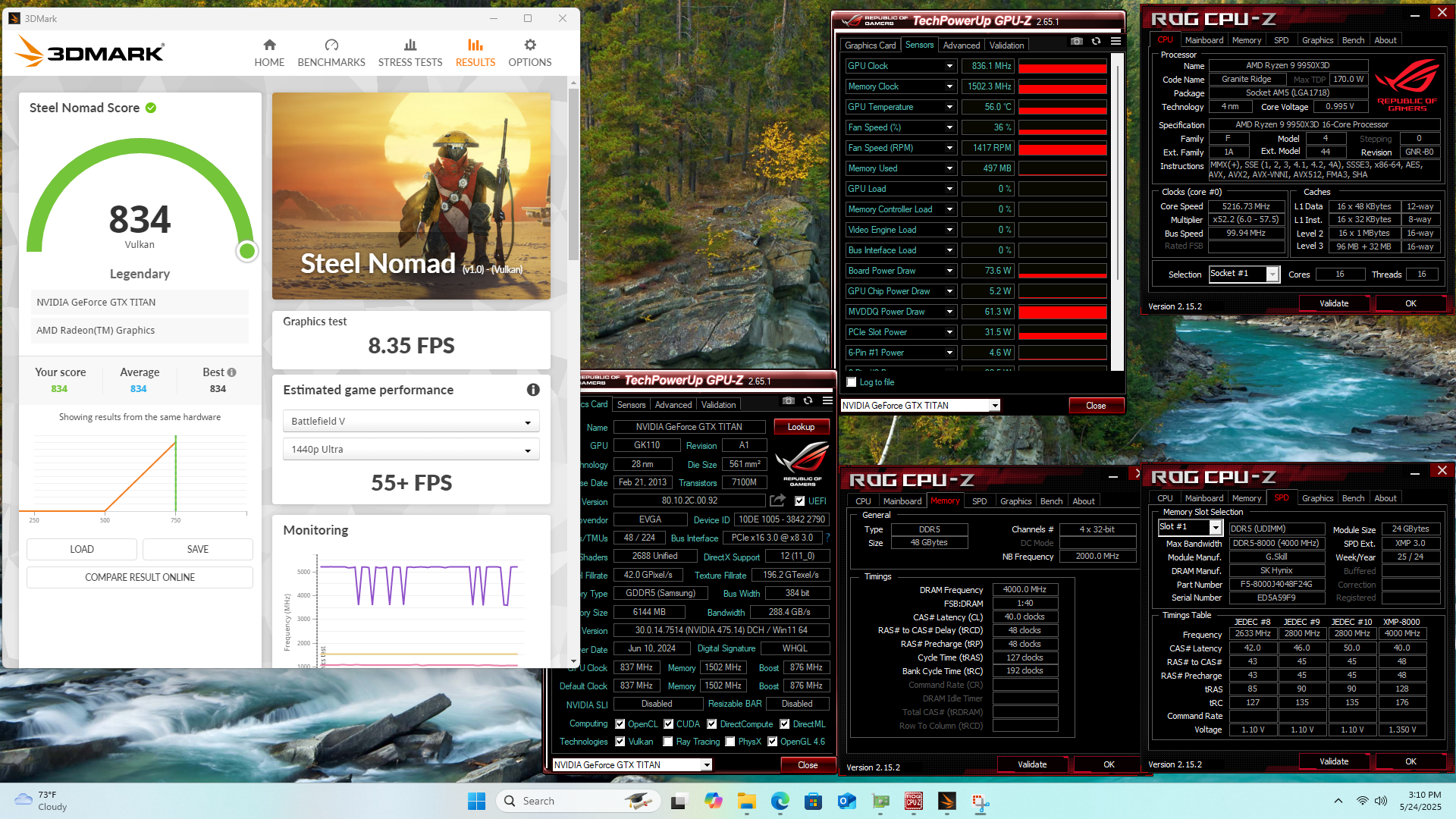1456x819 pixels.
Task: Open Validation tab in GPU-Z Graphics Card window
Action: point(718,405)
